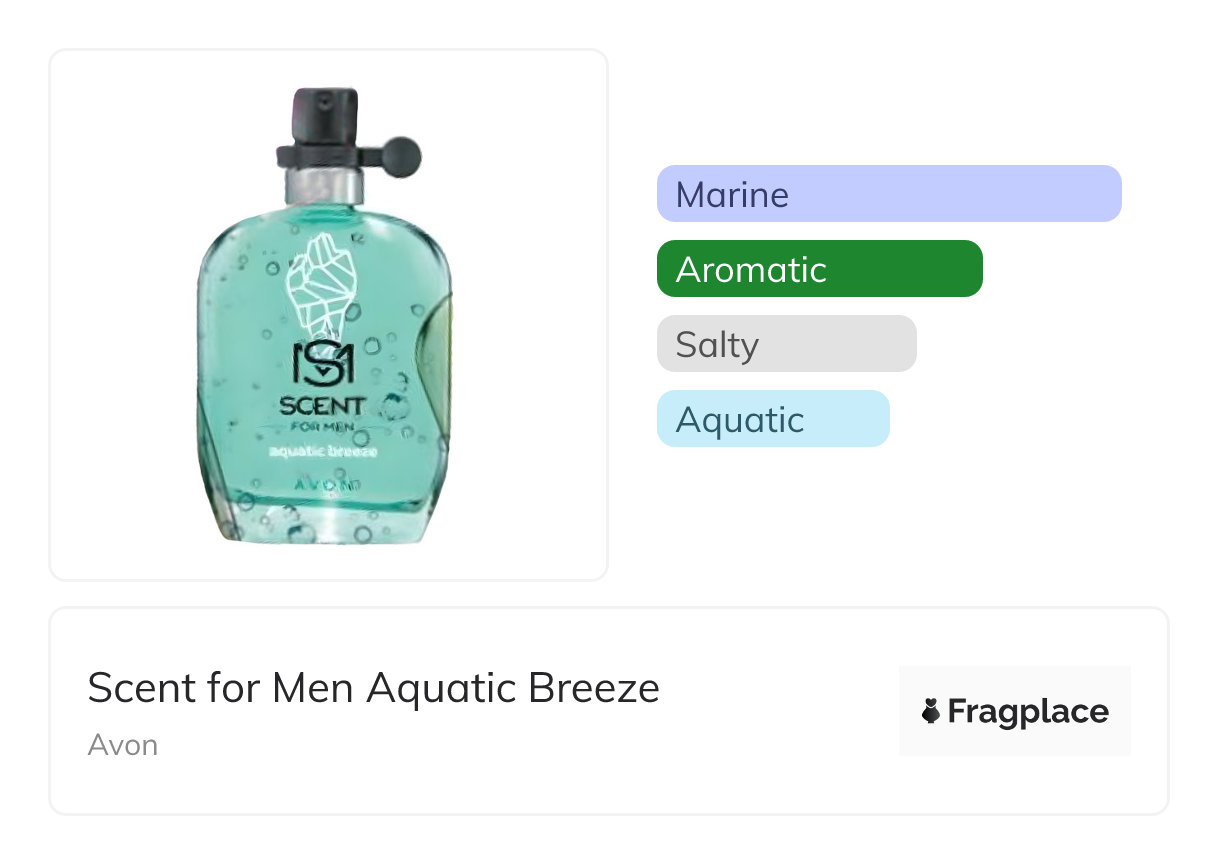Select the green Aromatic accord bar
The width and height of the screenshot is (1218, 864).
click(x=819, y=269)
